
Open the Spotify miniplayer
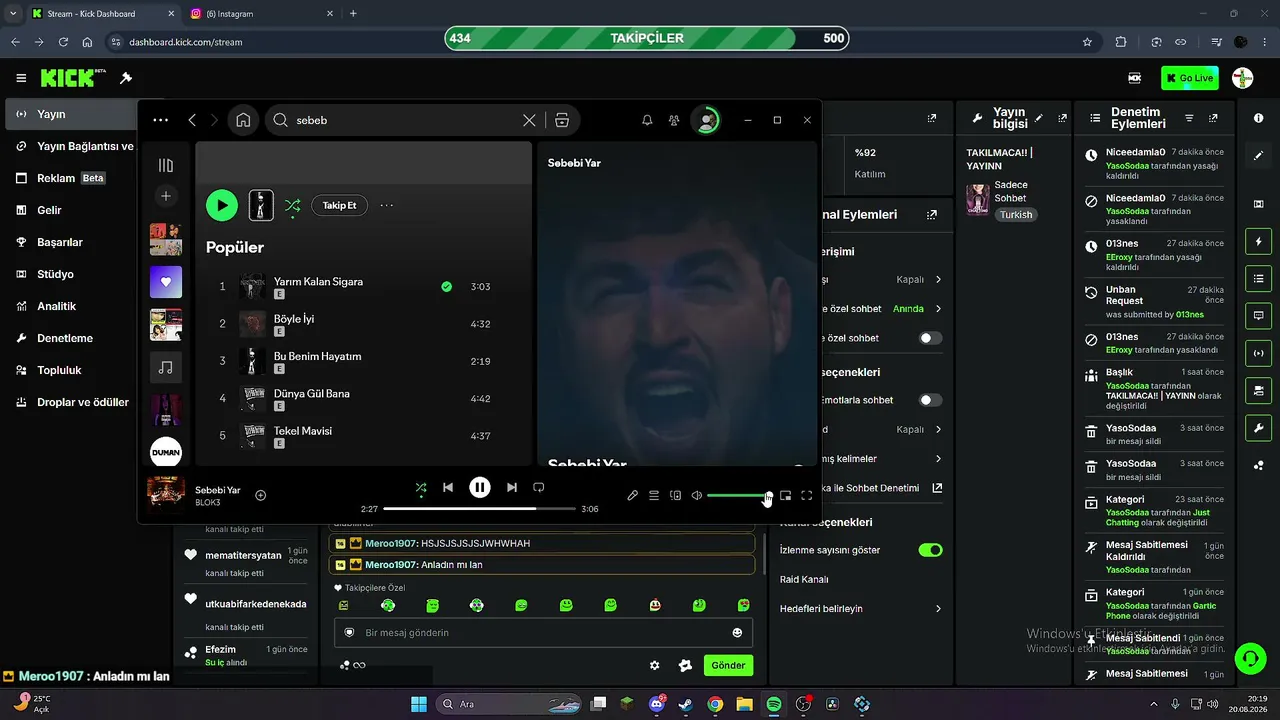[x=785, y=495]
